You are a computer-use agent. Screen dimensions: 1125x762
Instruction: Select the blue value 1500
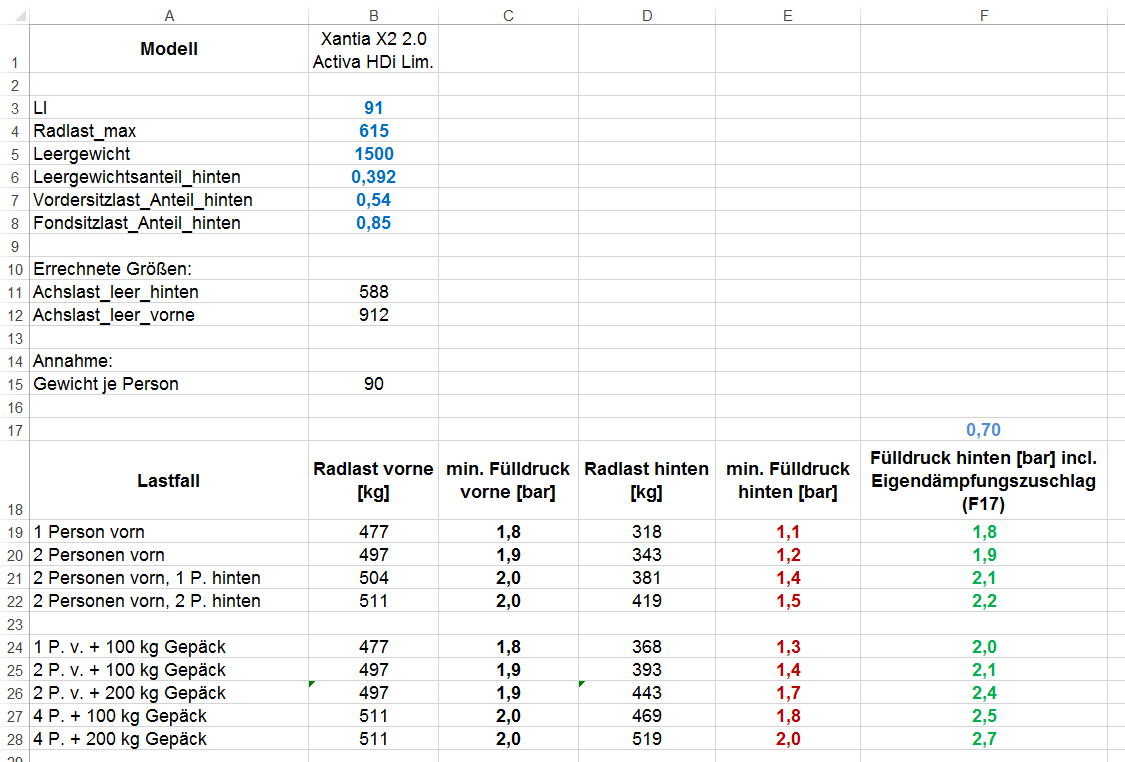373,154
